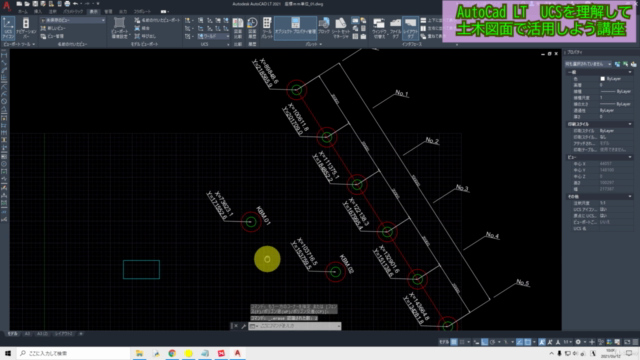This screenshot has height=360, width=640.
Task: Collapse the 一般 properties section
Action: pyautogui.click(x=630, y=72)
